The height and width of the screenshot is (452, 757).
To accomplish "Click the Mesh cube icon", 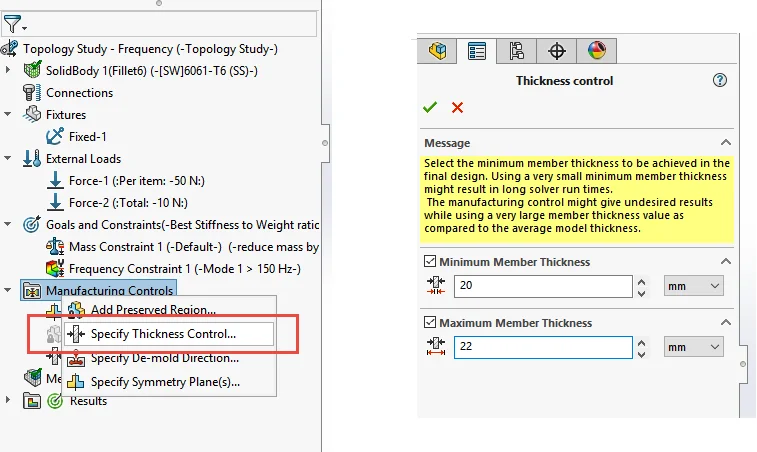I will [x=33, y=377].
